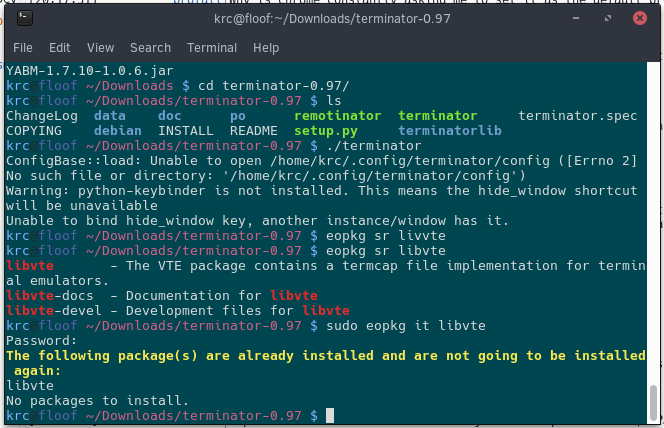Click the terminal icon in title bar
664x428 pixels.
(25, 18)
